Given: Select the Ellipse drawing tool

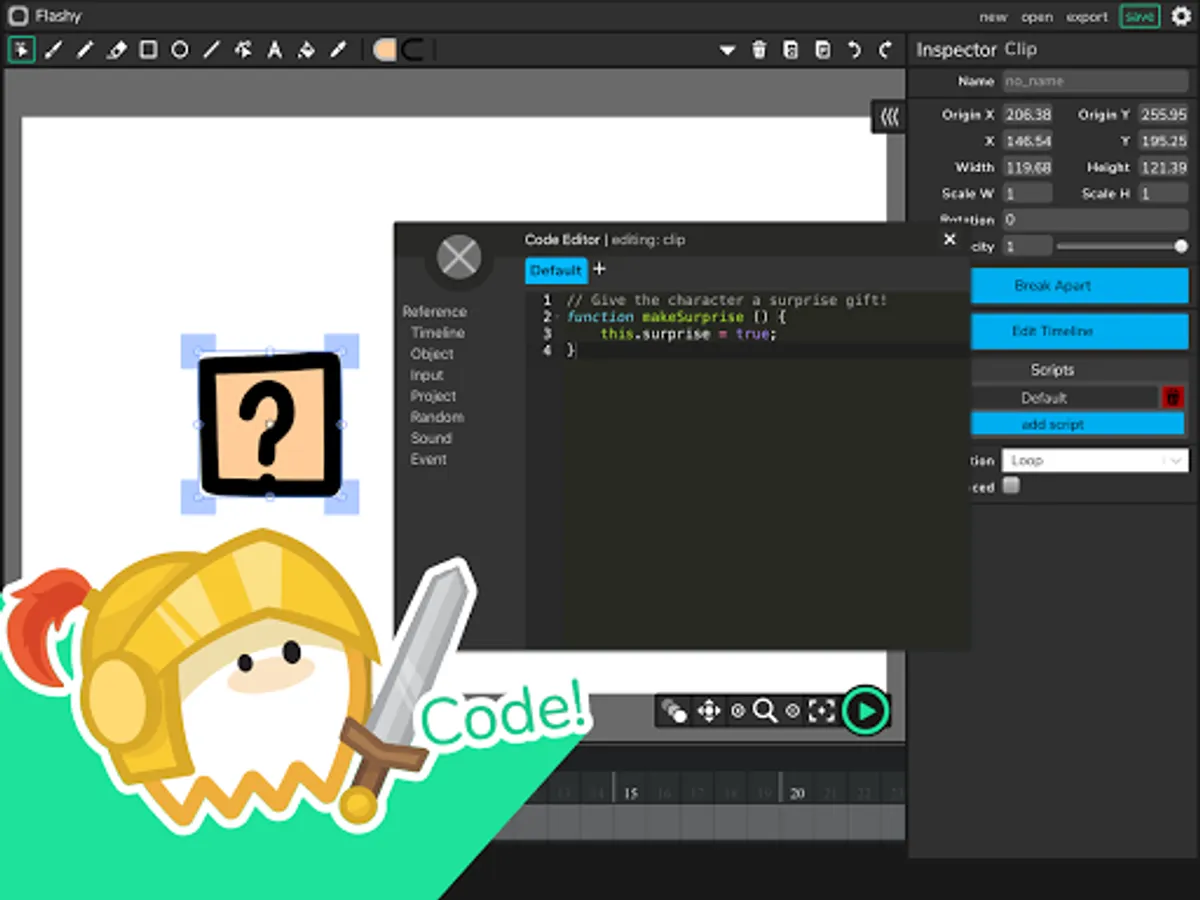Looking at the screenshot, I should click(x=180, y=50).
